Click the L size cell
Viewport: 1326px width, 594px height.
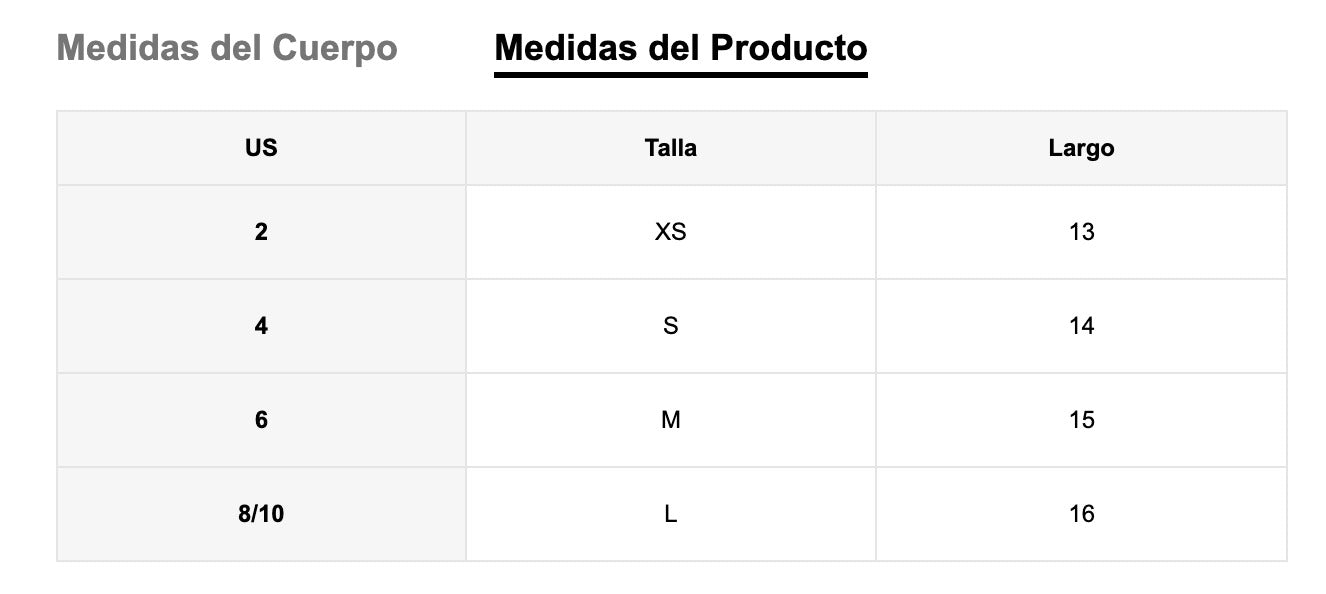coord(670,514)
